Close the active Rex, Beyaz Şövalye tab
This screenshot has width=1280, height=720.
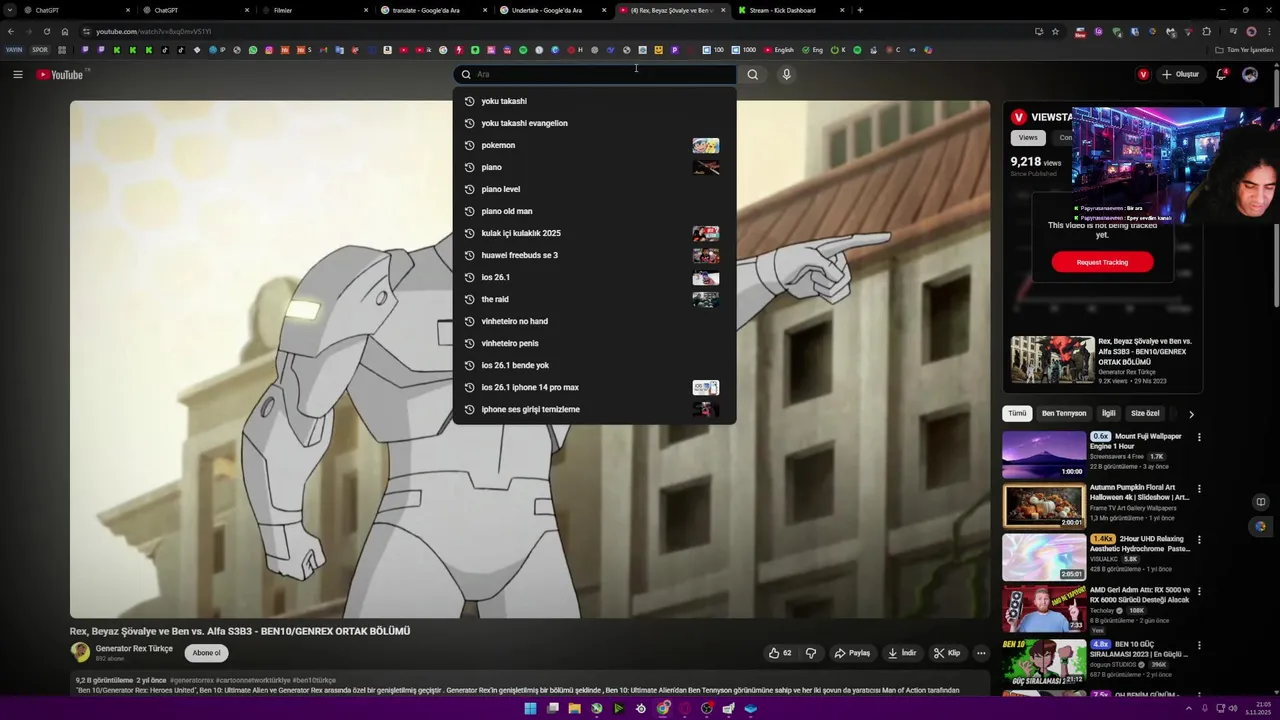point(723,10)
